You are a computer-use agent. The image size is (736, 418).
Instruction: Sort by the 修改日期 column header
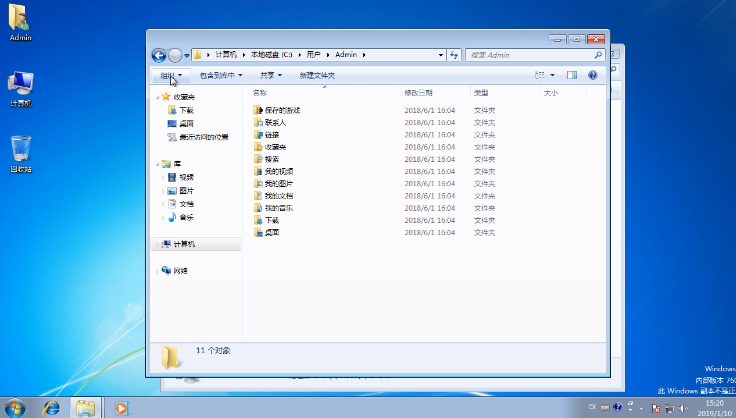coord(418,92)
